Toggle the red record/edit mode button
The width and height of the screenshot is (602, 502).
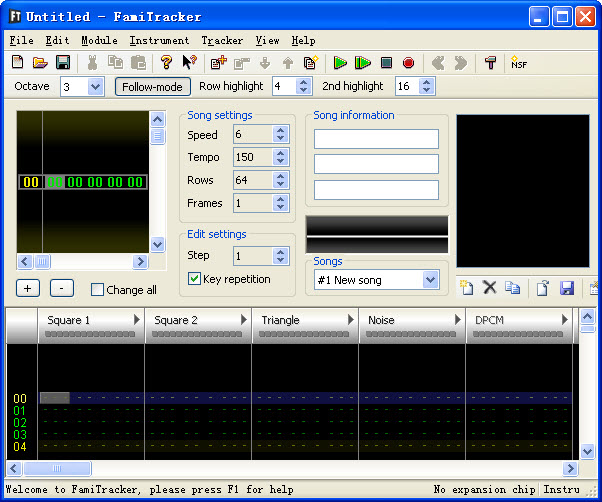coord(408,63)
